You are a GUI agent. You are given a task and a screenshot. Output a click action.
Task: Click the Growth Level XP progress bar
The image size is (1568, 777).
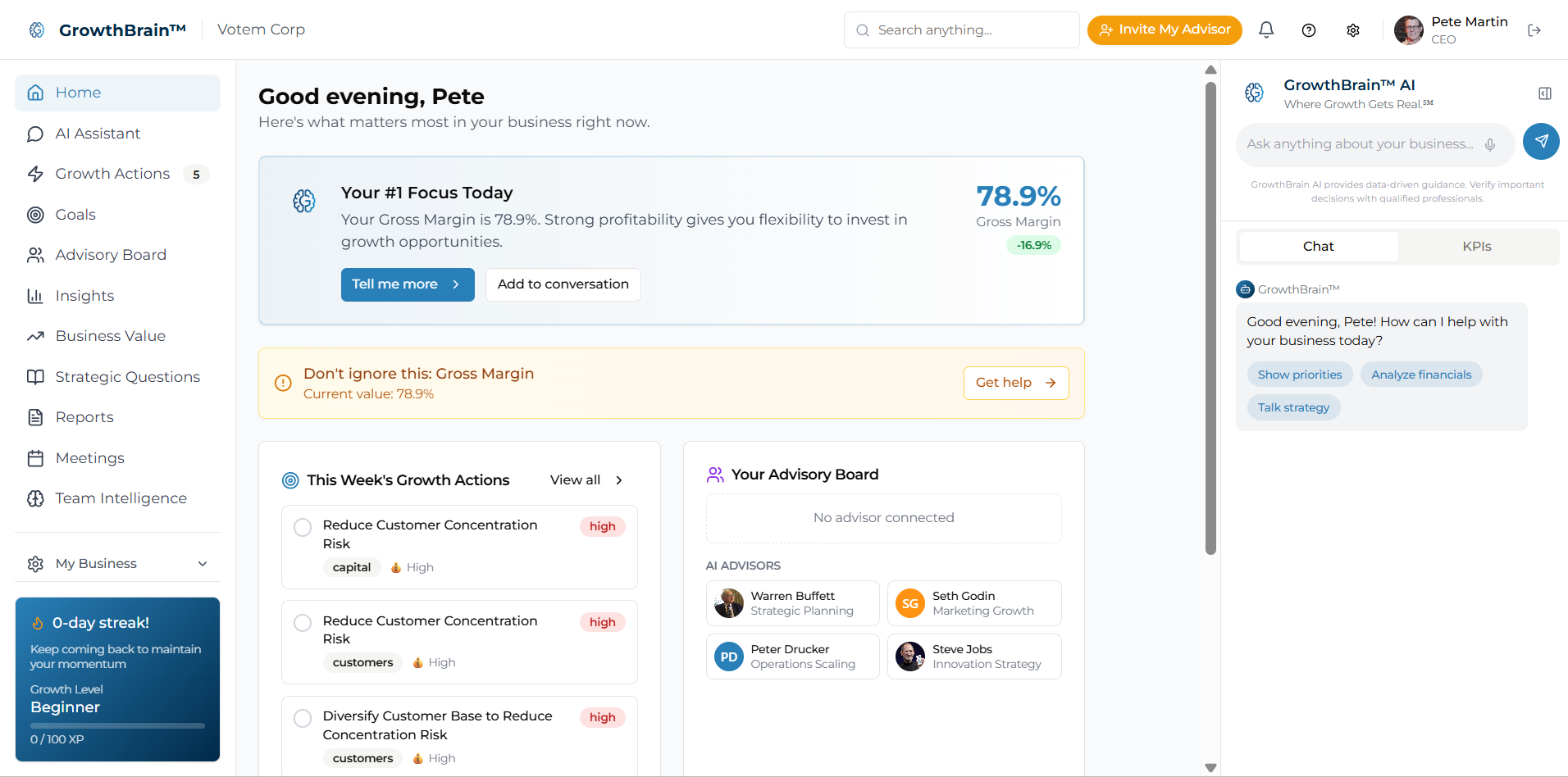pos(116,725)
